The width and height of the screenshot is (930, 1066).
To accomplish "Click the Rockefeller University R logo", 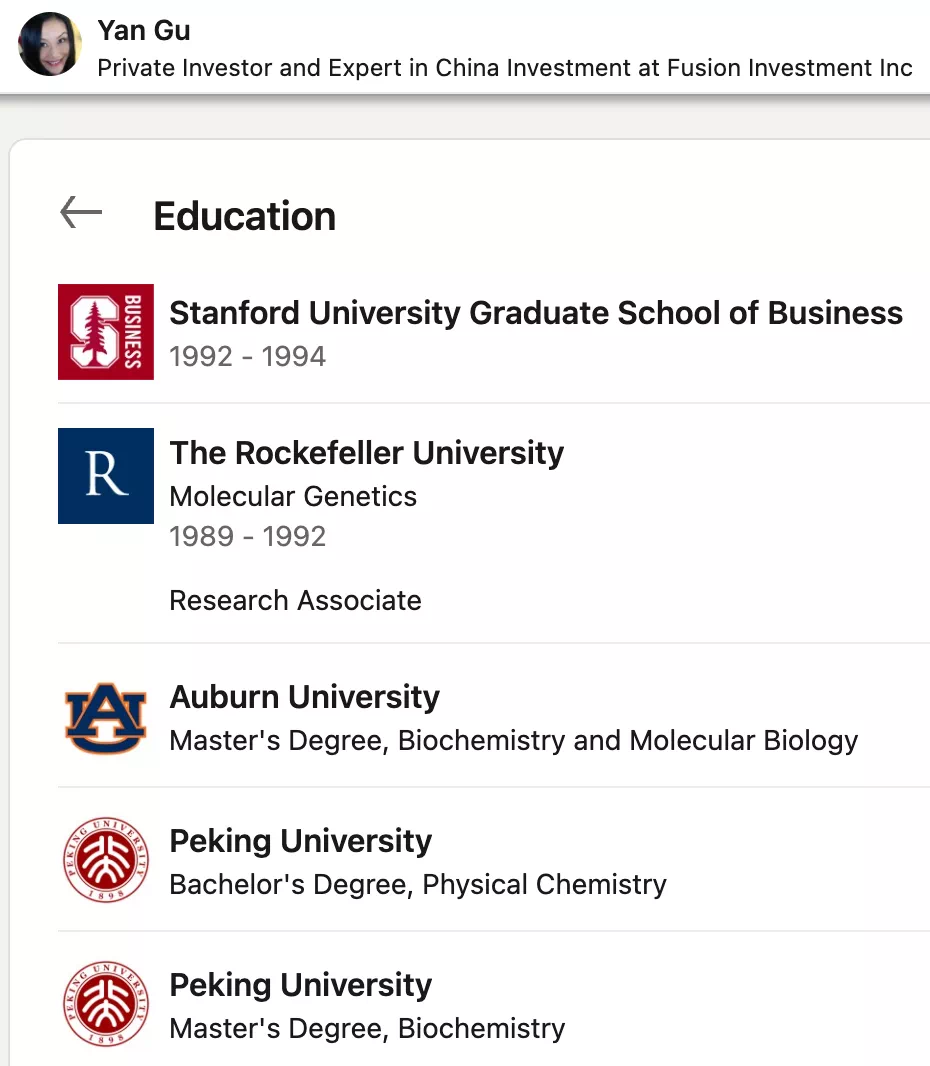I will click(x=105, y=476).
